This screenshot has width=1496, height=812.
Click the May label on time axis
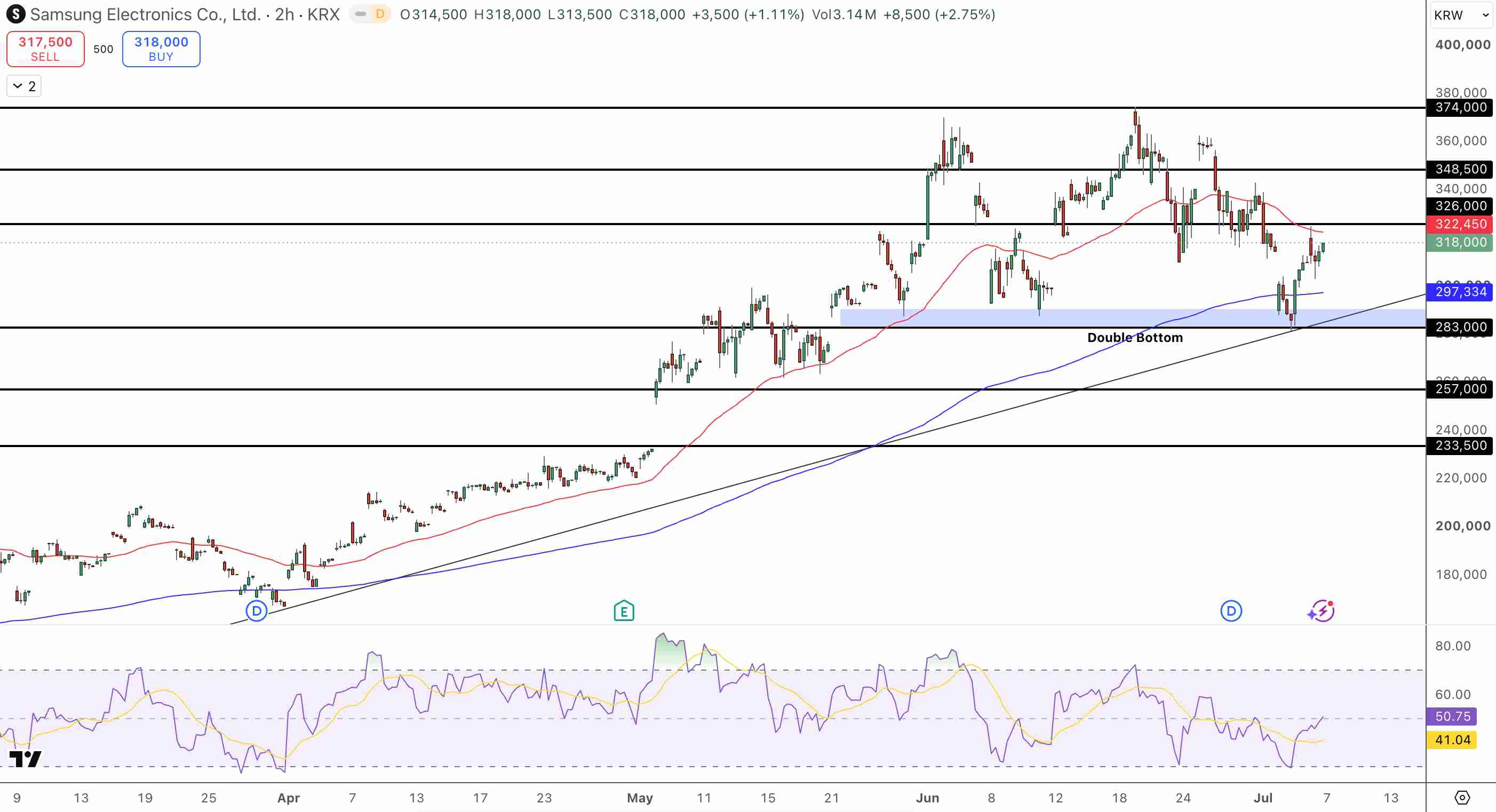[640, 798]
